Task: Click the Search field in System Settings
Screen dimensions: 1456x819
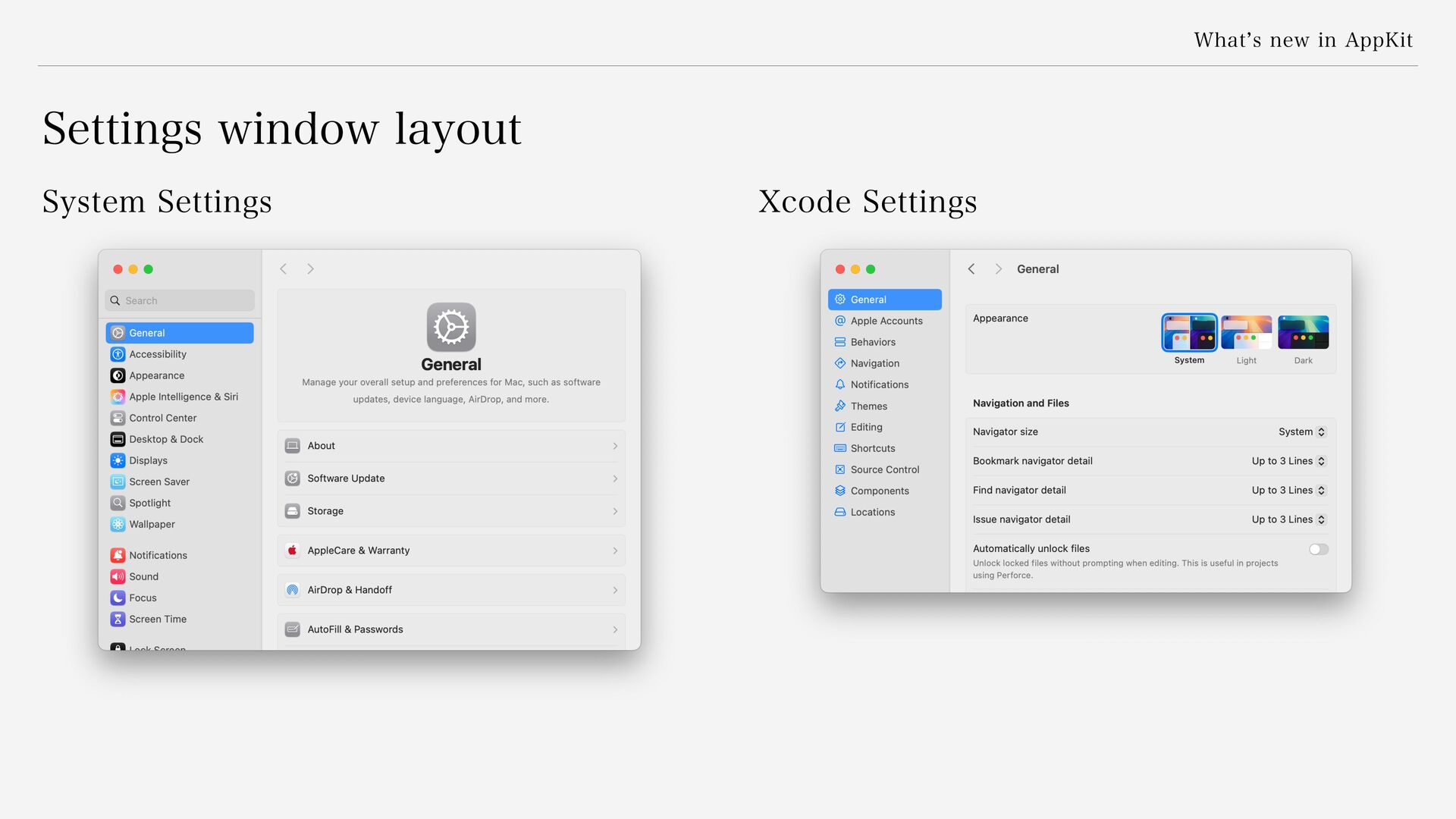Action: [x=180, y=300]
